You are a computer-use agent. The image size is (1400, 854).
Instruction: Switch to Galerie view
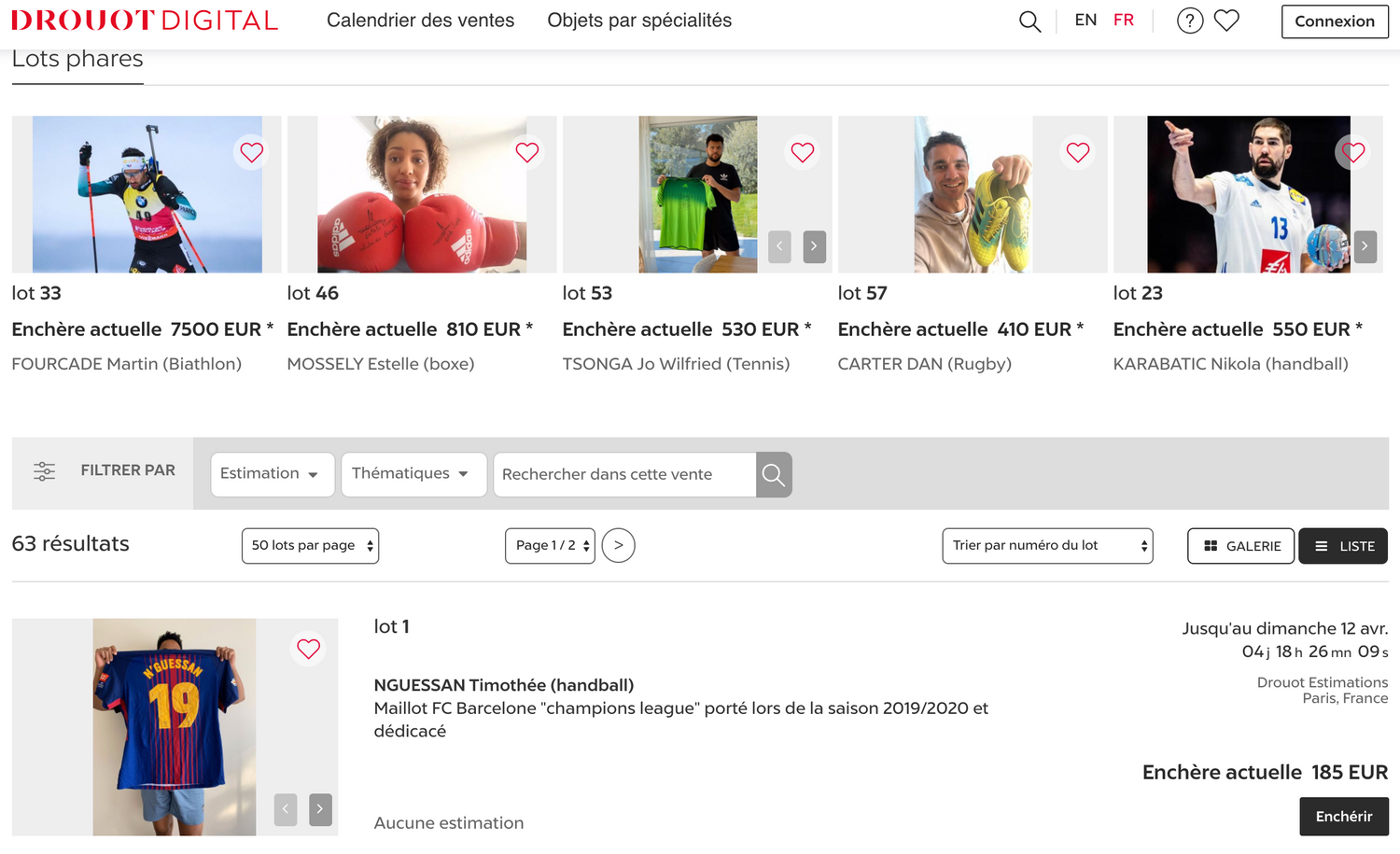[x=1241, y=546]
